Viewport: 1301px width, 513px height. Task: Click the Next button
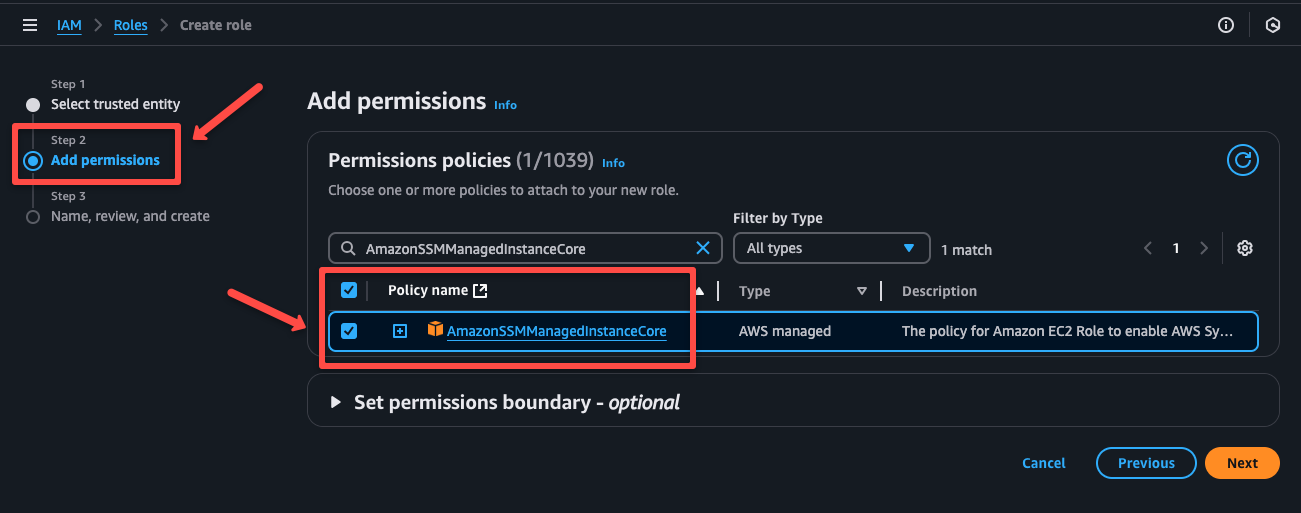[1242, 463]
